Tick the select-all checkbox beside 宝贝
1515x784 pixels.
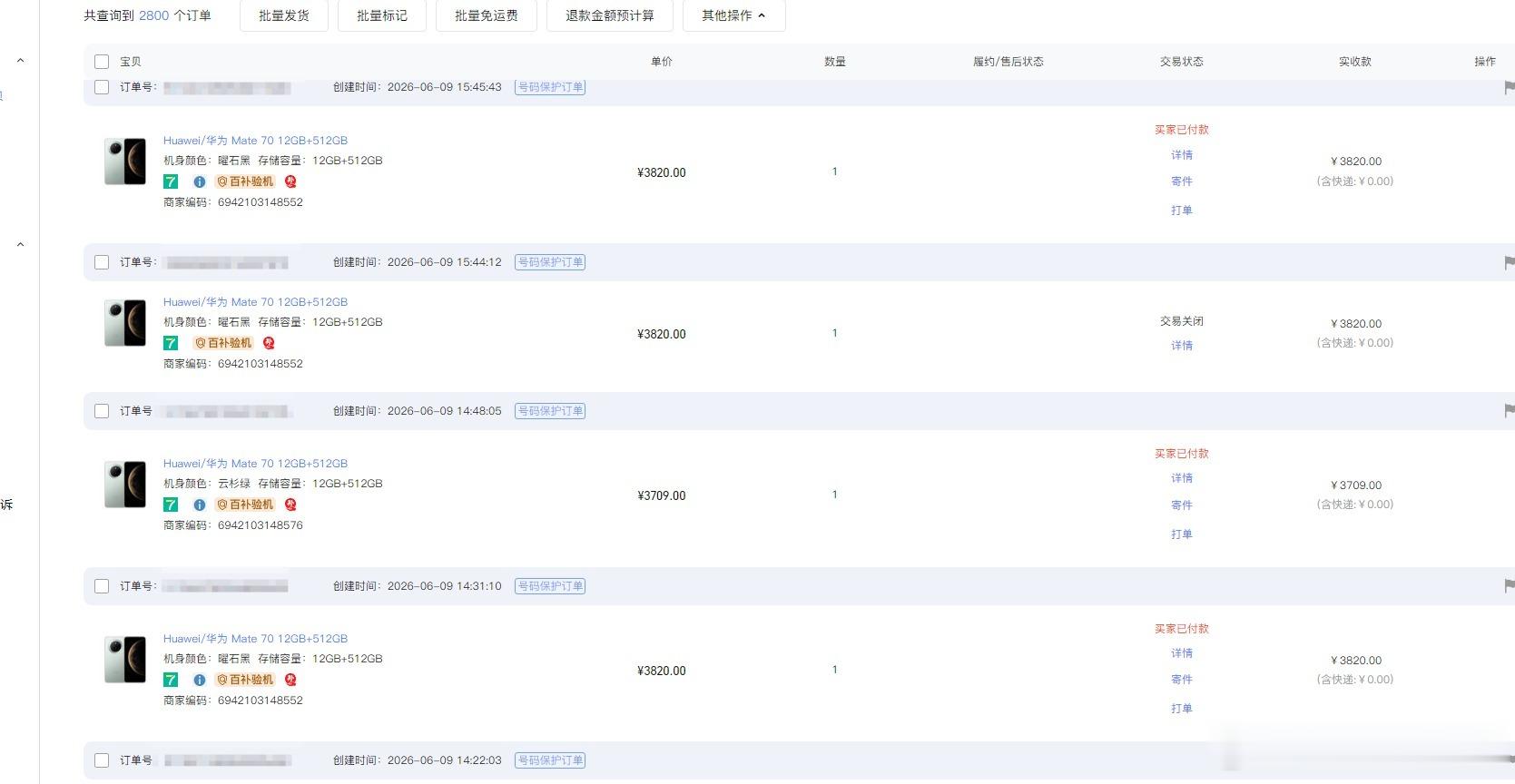pyautogui.click(x=102, y=62)
